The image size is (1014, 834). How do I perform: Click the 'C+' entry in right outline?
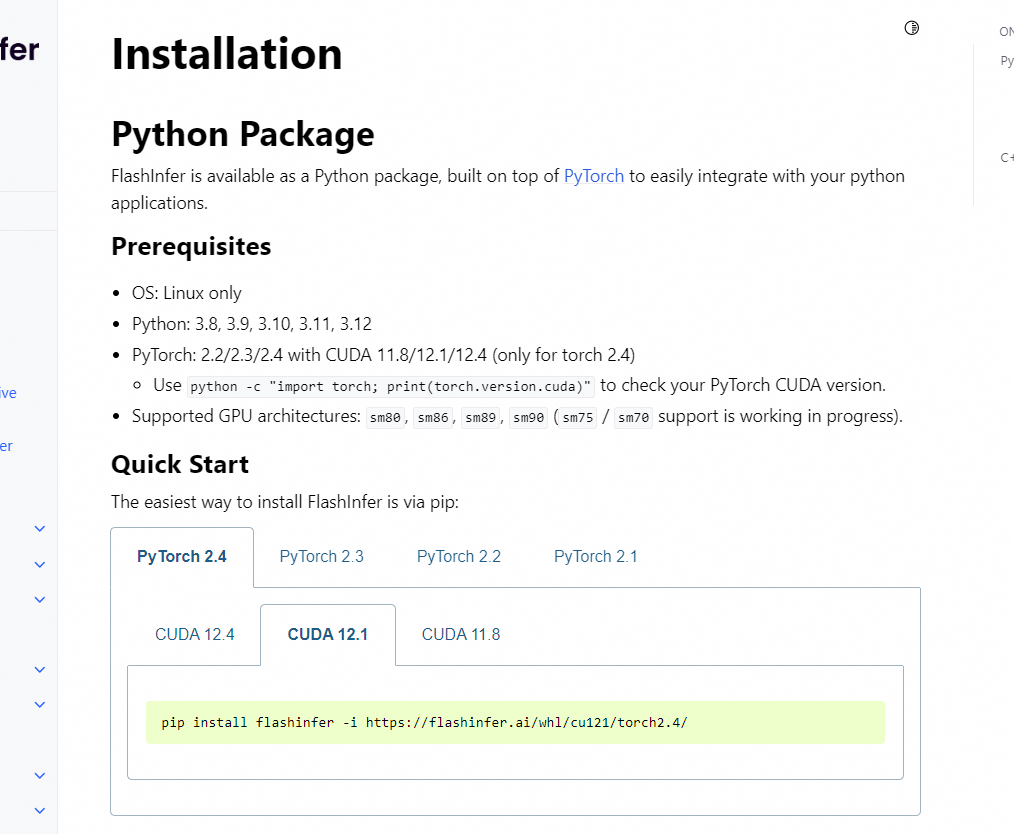tap(1007, 157)
